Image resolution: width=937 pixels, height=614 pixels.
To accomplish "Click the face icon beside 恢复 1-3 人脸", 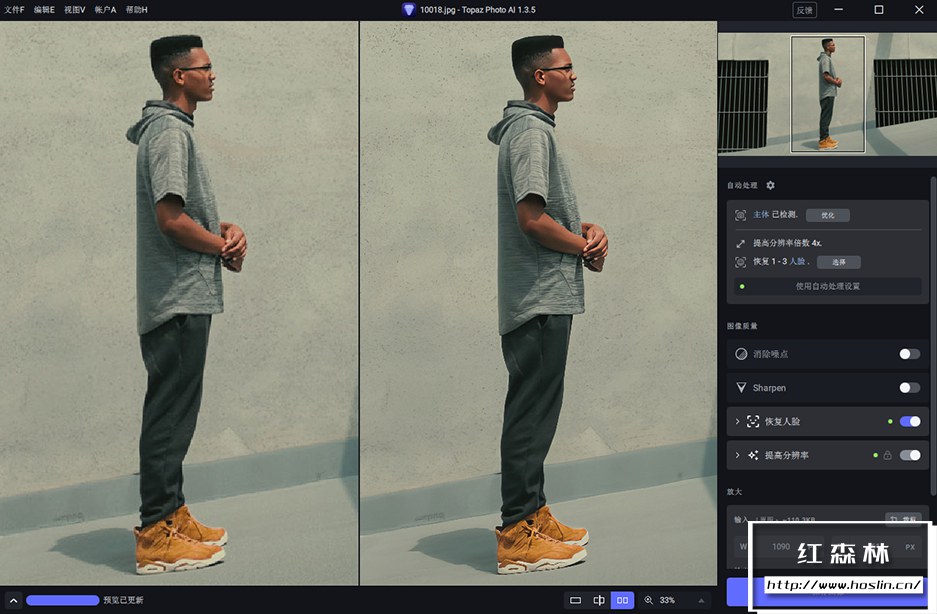I will pyautogui.click(x=740, y=262).
